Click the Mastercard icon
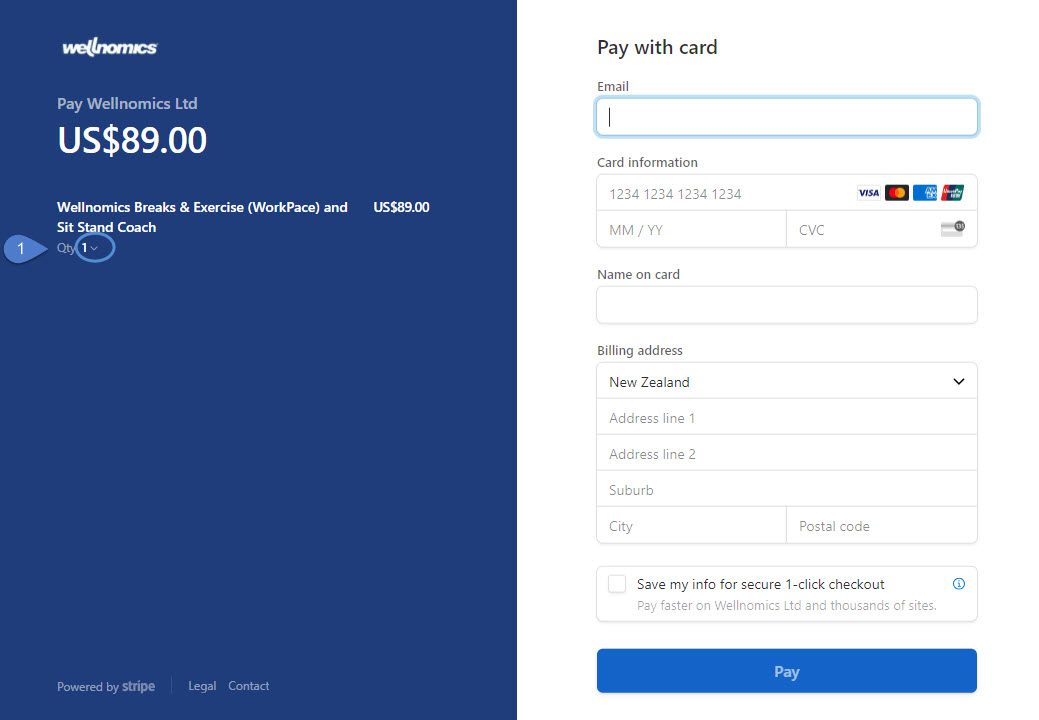1039x720 pixels. pos(897,193)
